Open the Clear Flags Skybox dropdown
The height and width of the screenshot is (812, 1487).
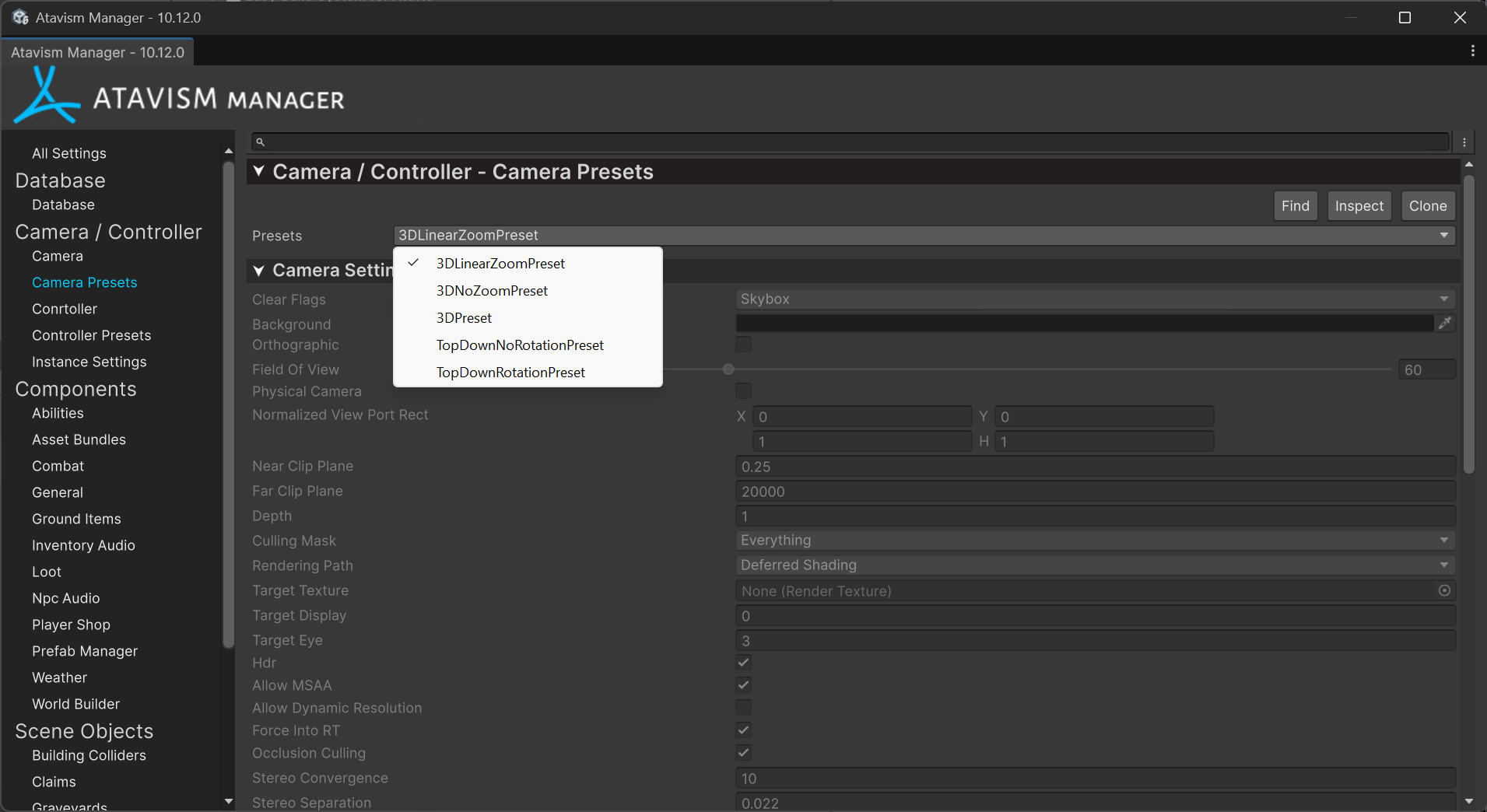[x=1095, y=299]
